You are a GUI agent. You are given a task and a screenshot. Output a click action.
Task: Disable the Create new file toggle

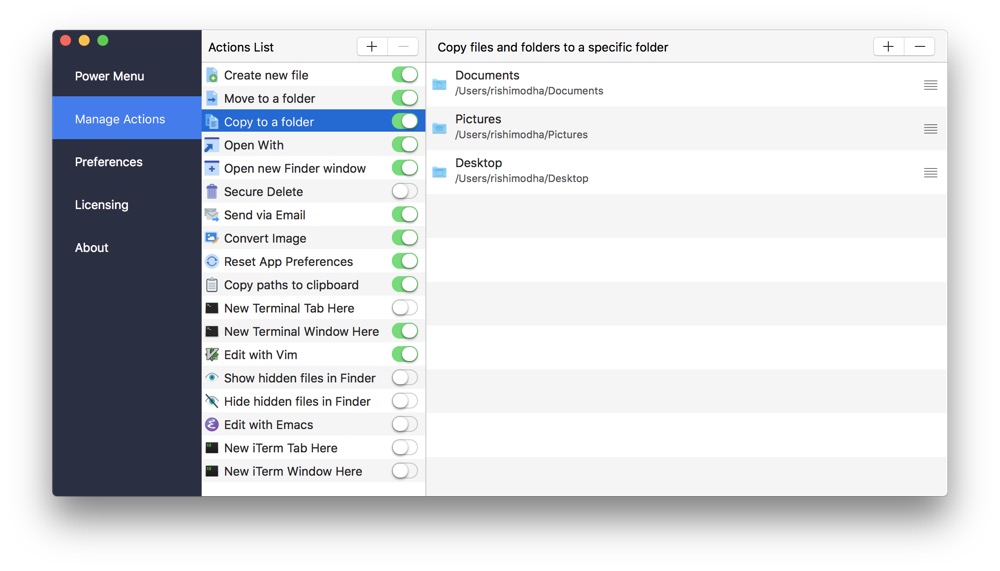click(404, 75)
